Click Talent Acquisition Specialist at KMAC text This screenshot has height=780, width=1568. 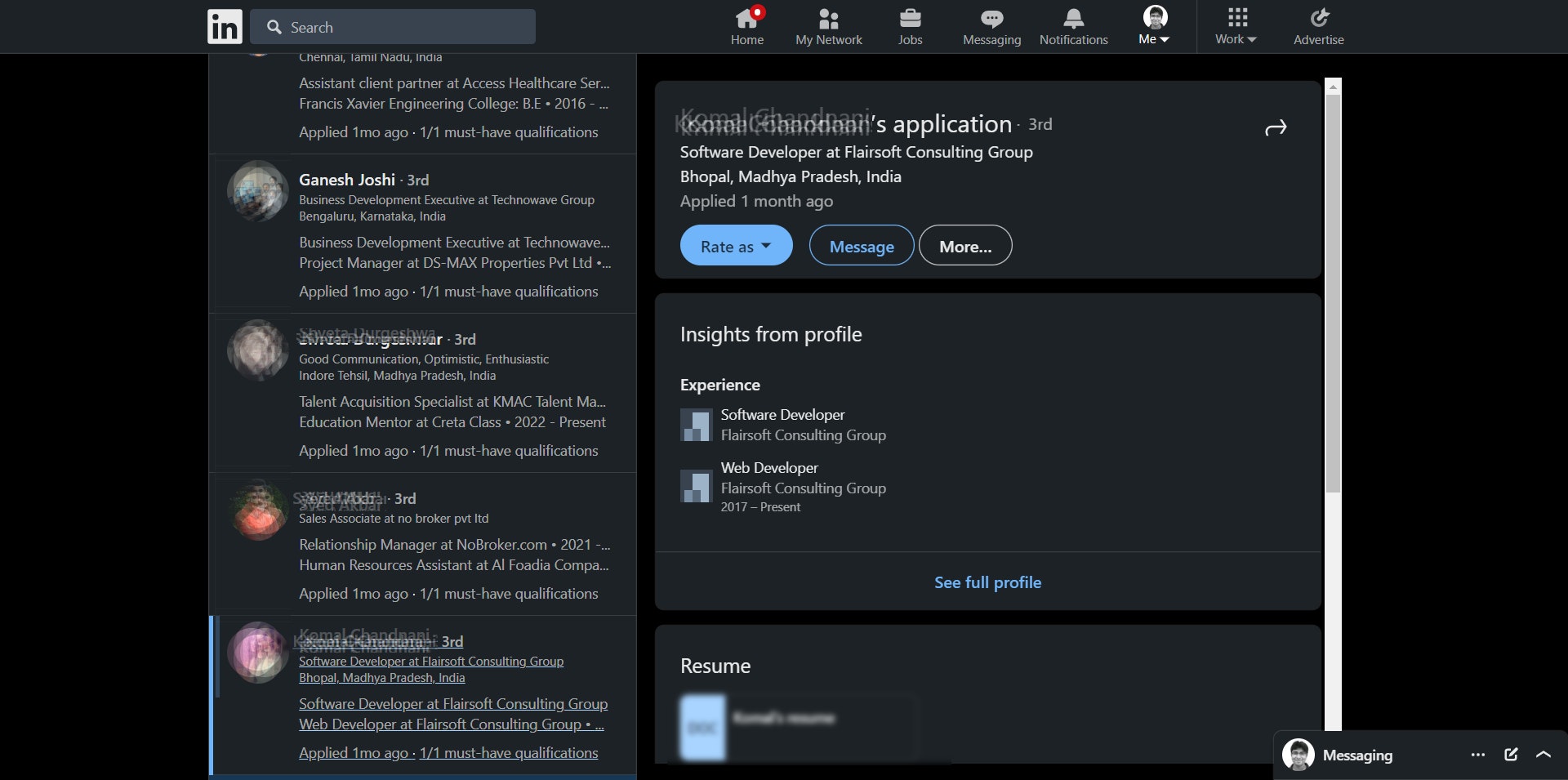pyautogui.click(x=452, y=402)
